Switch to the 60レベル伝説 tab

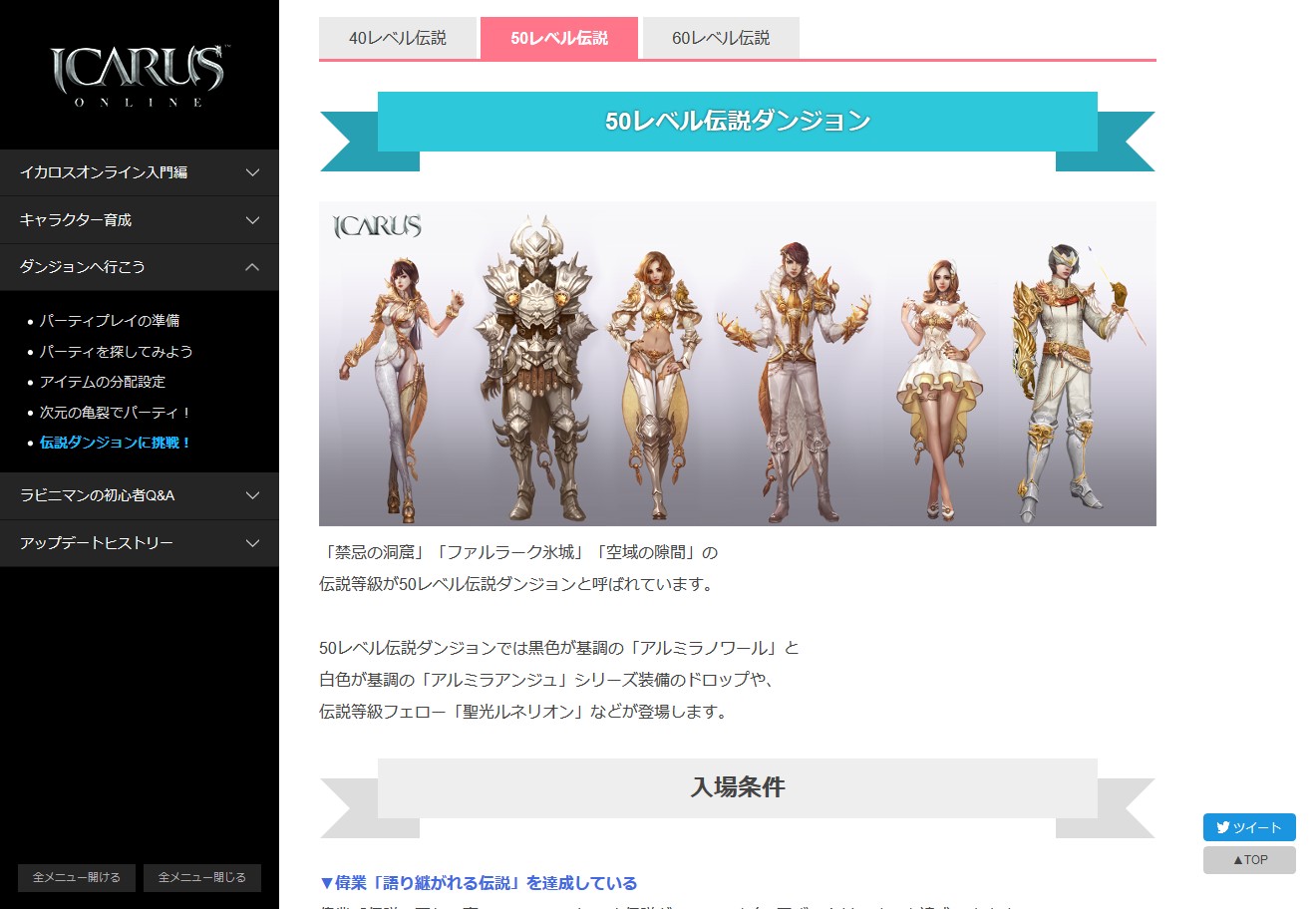tap(721, 38)
